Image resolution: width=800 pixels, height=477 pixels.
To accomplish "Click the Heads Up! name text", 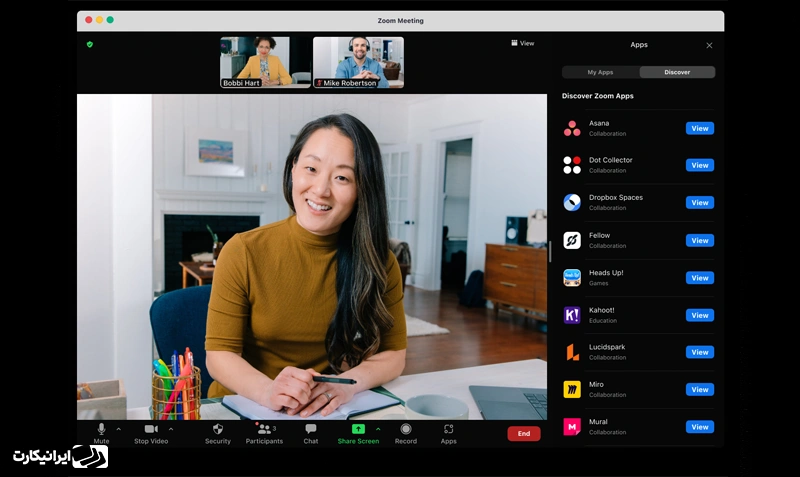I will click(x=606, y=272).
